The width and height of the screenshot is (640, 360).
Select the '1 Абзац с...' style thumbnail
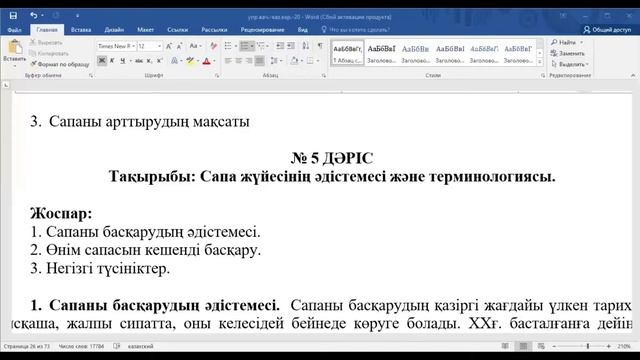pos(347,53)
